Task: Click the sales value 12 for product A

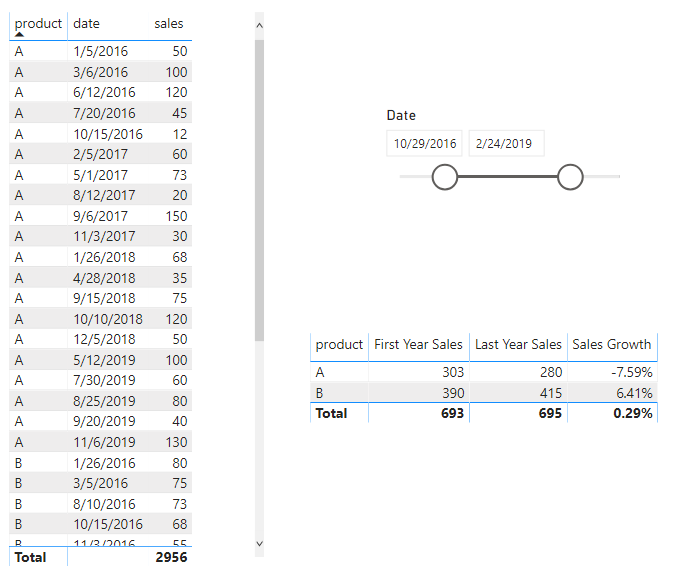Action: pyautogui.click(x=180, y=134)
